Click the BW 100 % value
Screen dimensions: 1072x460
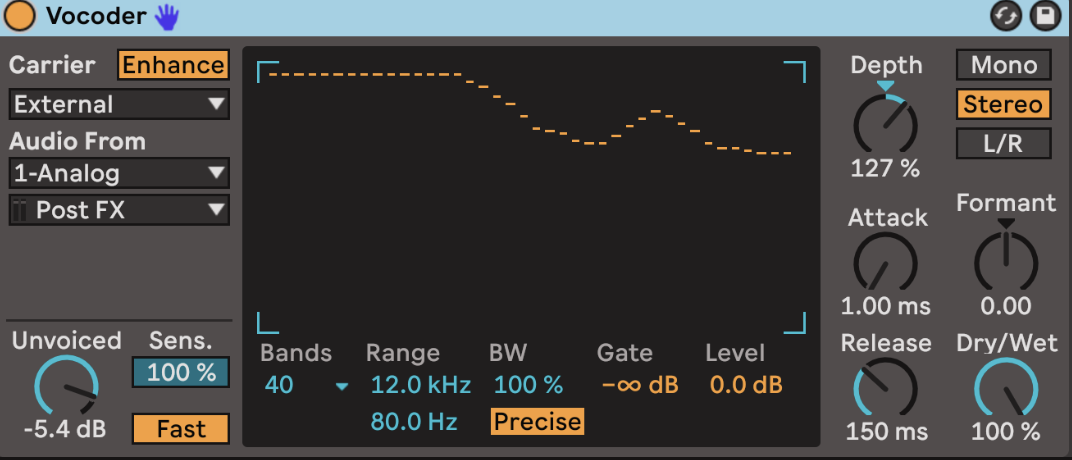(x=528, y=385)
